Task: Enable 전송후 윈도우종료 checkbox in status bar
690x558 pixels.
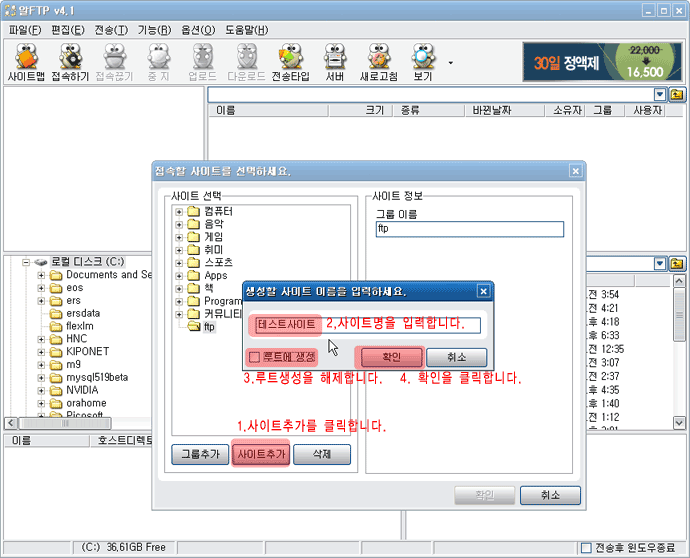Action: click(x=586, y=548)
